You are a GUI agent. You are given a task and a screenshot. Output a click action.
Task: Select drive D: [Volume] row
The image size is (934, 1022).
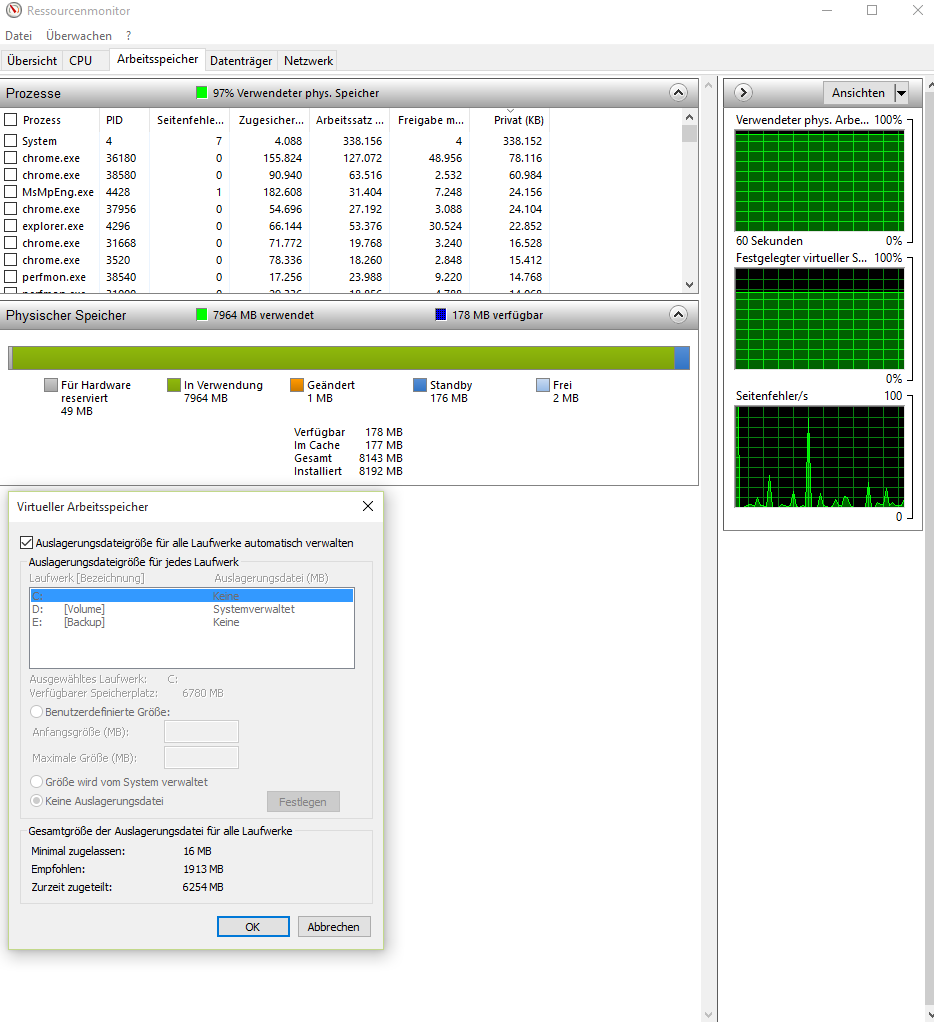[x=192, y=609]
